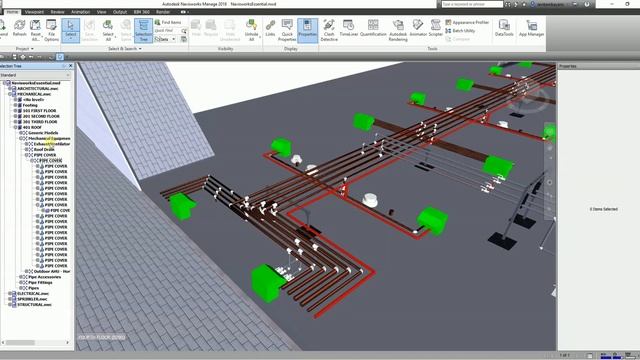Click the Help icon in title bar

pyautogui.click(x=587, y=4)
